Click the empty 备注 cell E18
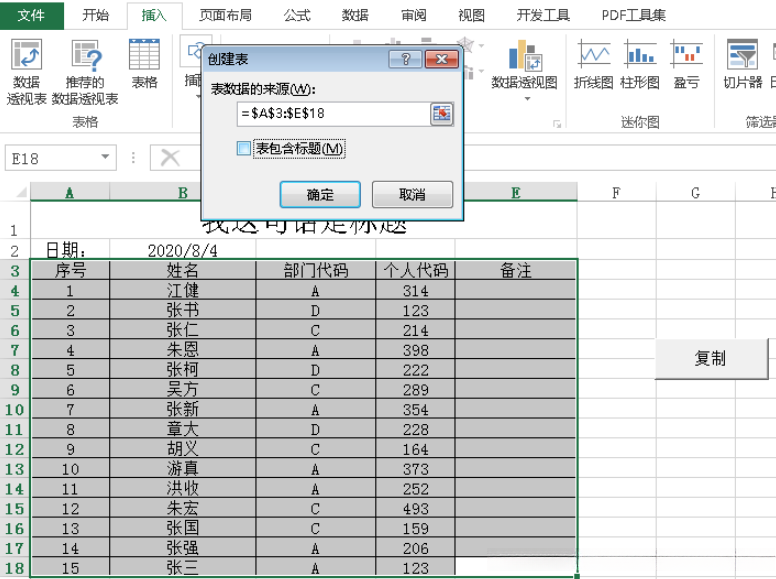The height and width of the screenshot is (579, 776). [516, 568]
